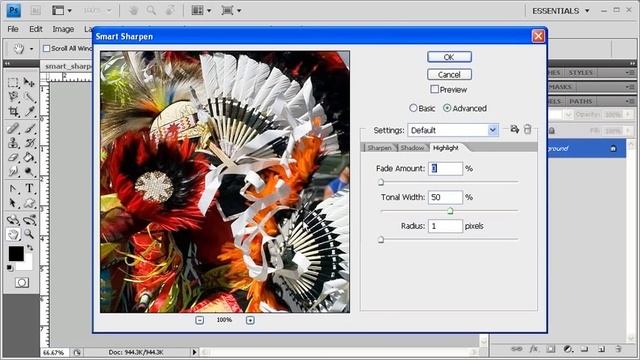The width and height of the screenshot is (640, 360).
Task: Select the Clone Stamp tool
Action: pyautogui.click(x=13, y=143)
